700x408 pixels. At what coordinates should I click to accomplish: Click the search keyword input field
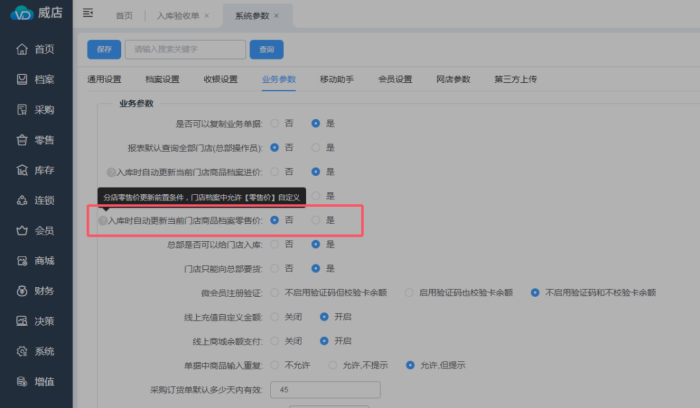point(185,49)
